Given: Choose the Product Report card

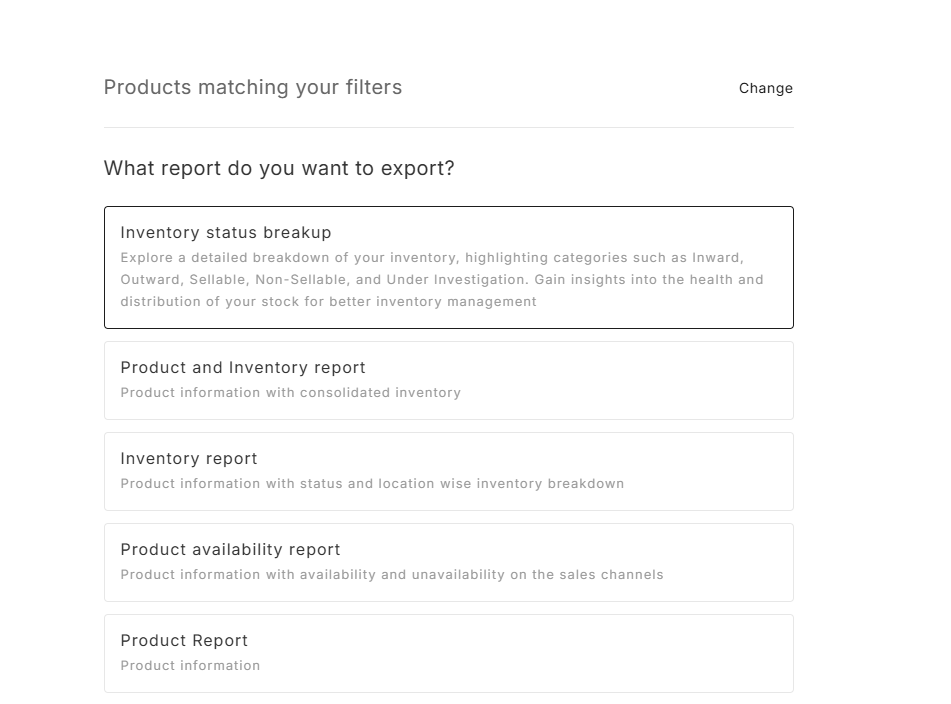Looking at the screenshot, I should coord(449,653).
